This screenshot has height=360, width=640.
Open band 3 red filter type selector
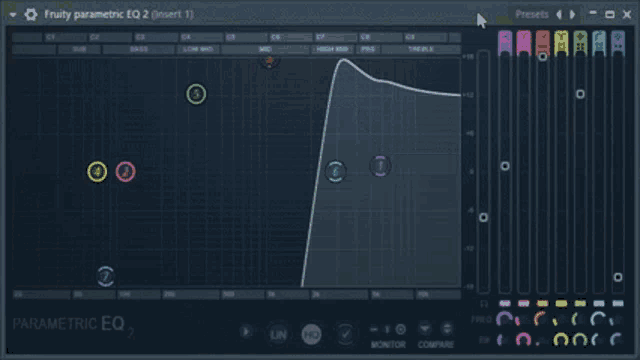tap(542, 41)
